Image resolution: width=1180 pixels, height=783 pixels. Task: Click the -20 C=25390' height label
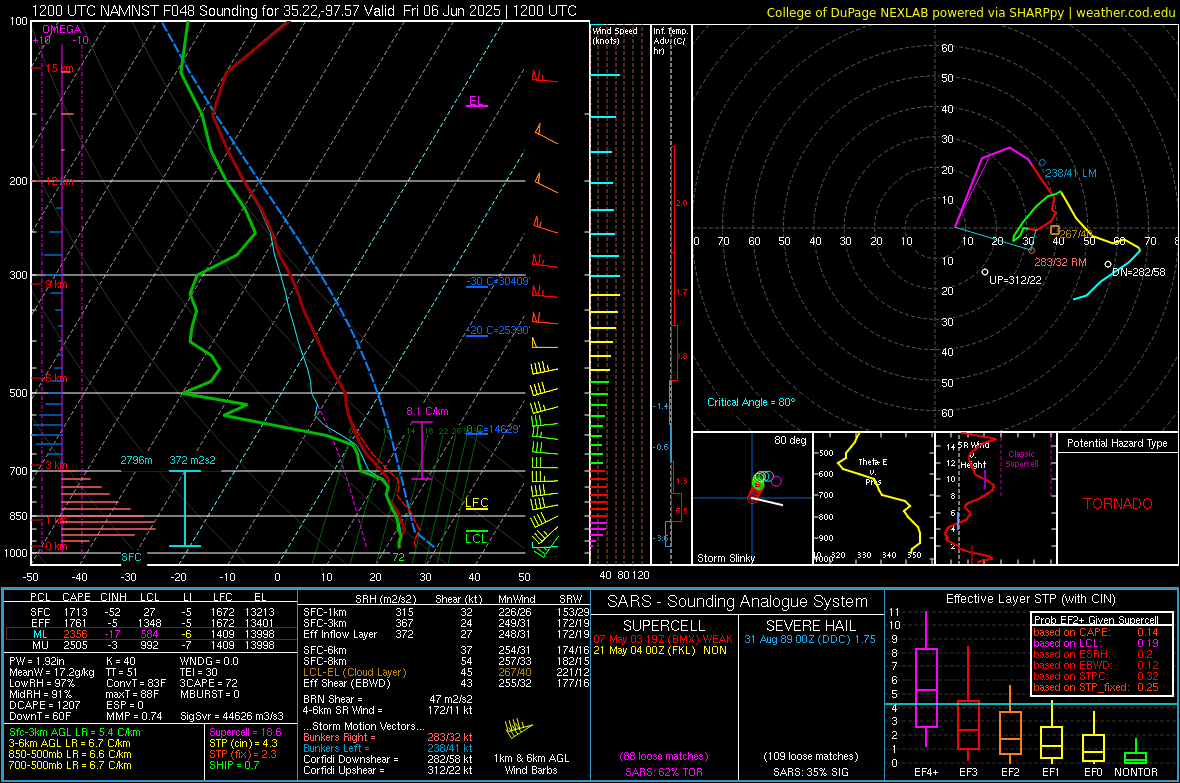[498, 330]
